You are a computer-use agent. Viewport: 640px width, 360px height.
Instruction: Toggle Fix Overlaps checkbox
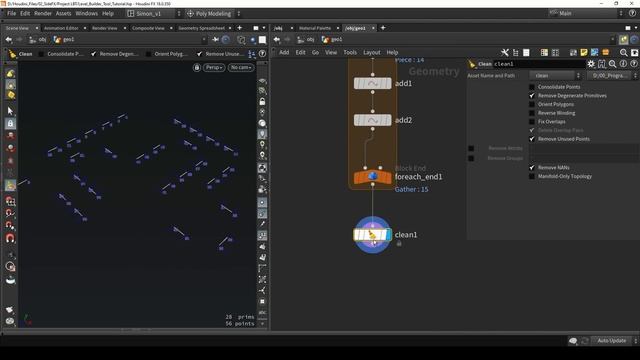click(532, 122)
